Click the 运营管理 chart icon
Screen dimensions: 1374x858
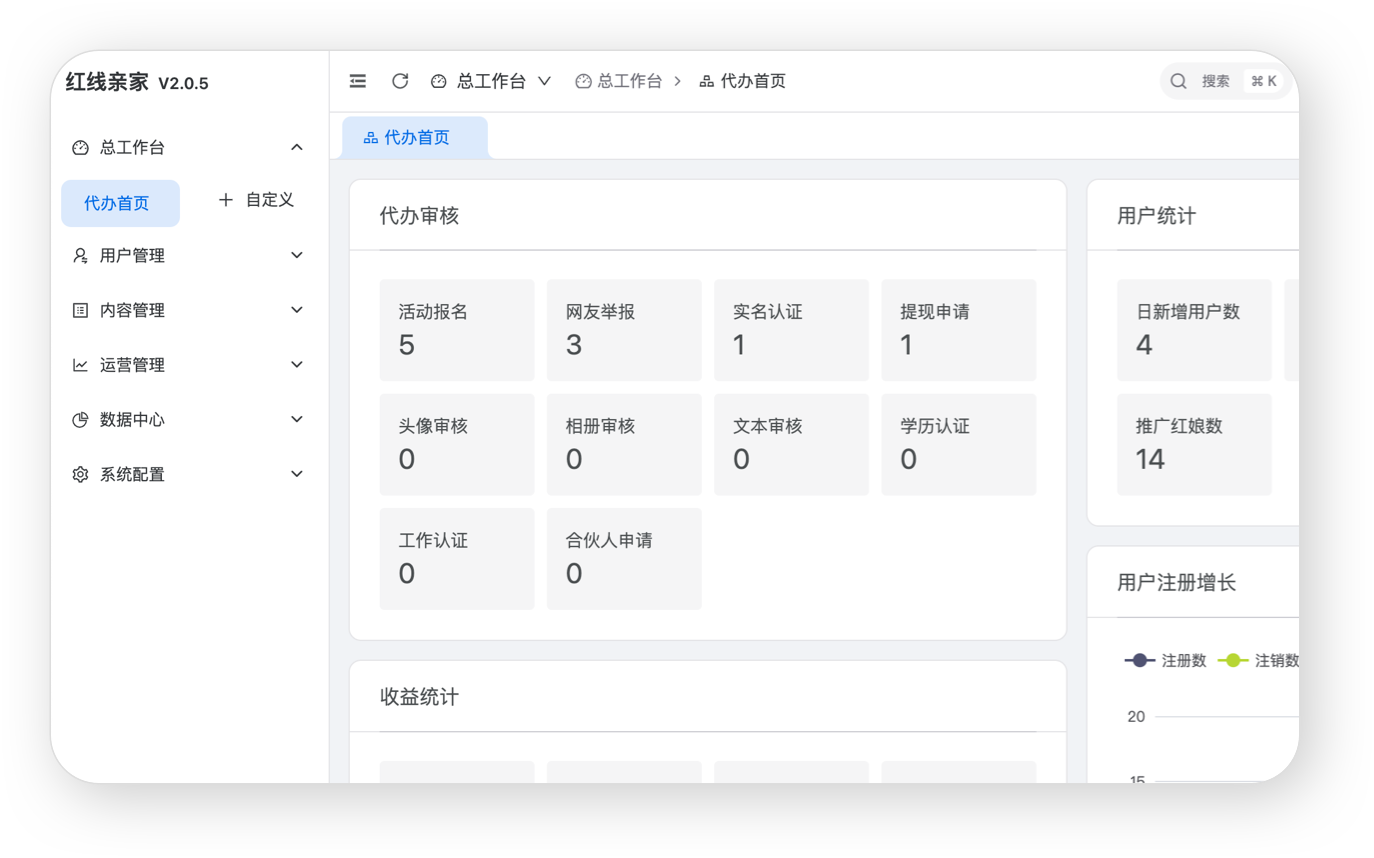pos(81,365)
